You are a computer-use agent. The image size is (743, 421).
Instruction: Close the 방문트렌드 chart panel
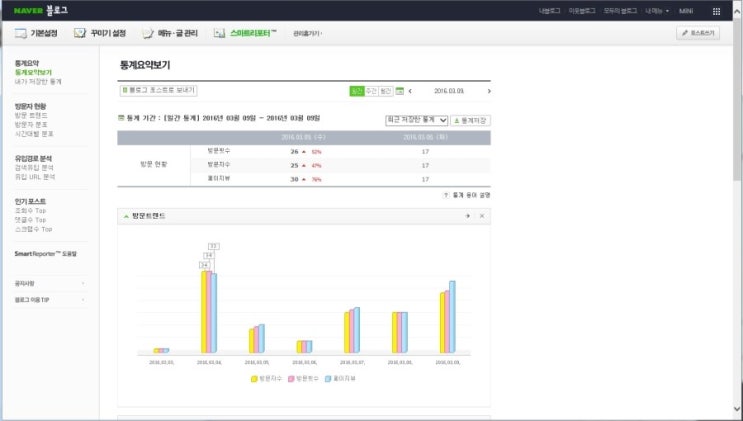pyautogui.click(x=482, y=216)
